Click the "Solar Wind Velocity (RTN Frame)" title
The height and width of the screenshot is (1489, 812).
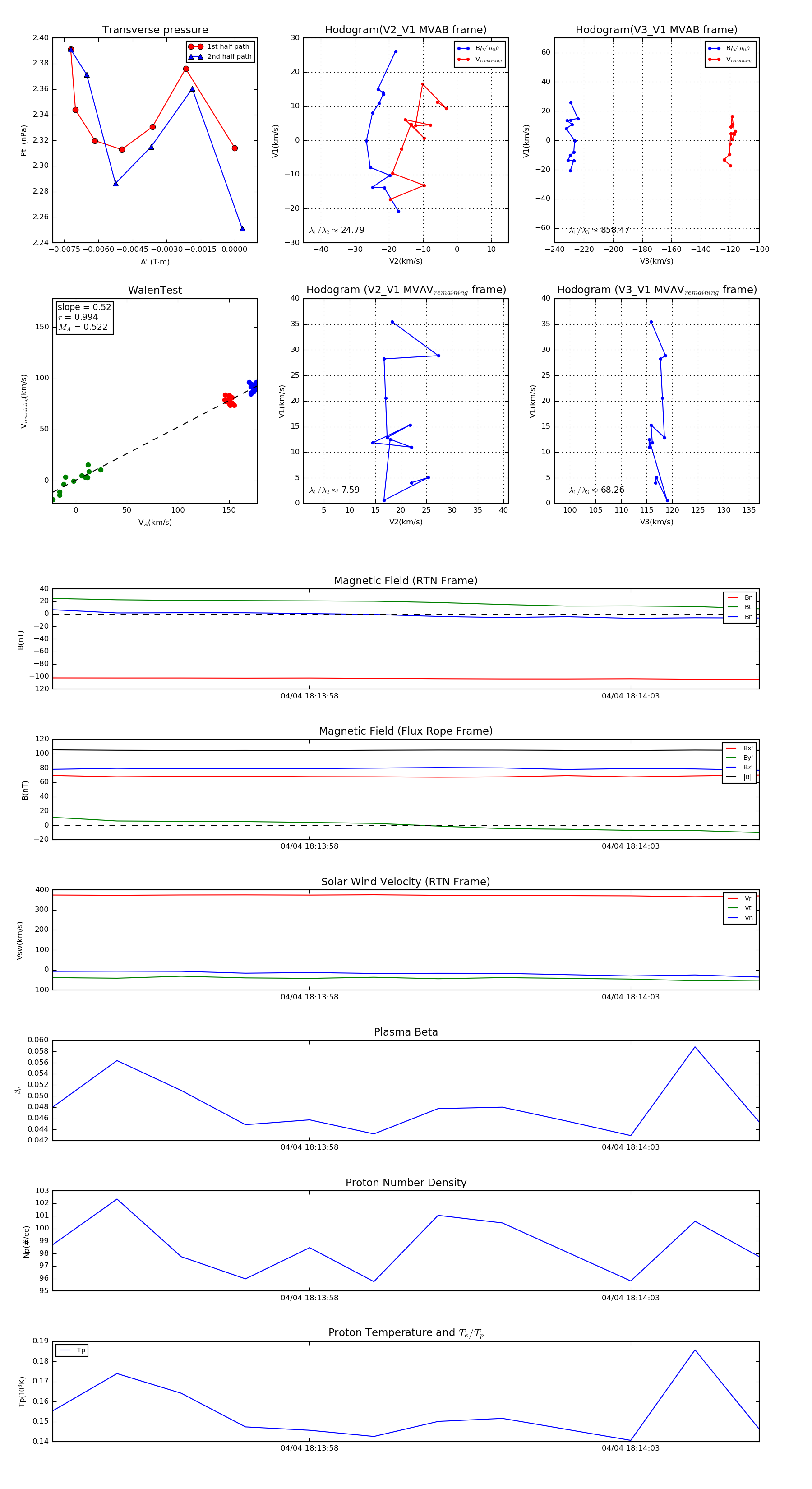tap(406, 882)
